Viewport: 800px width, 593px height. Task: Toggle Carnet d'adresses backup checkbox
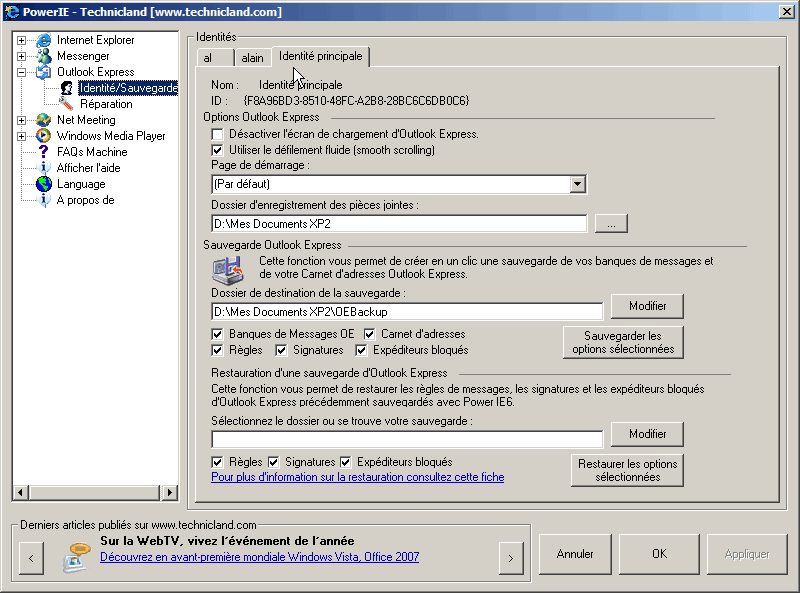pos(370,334)
